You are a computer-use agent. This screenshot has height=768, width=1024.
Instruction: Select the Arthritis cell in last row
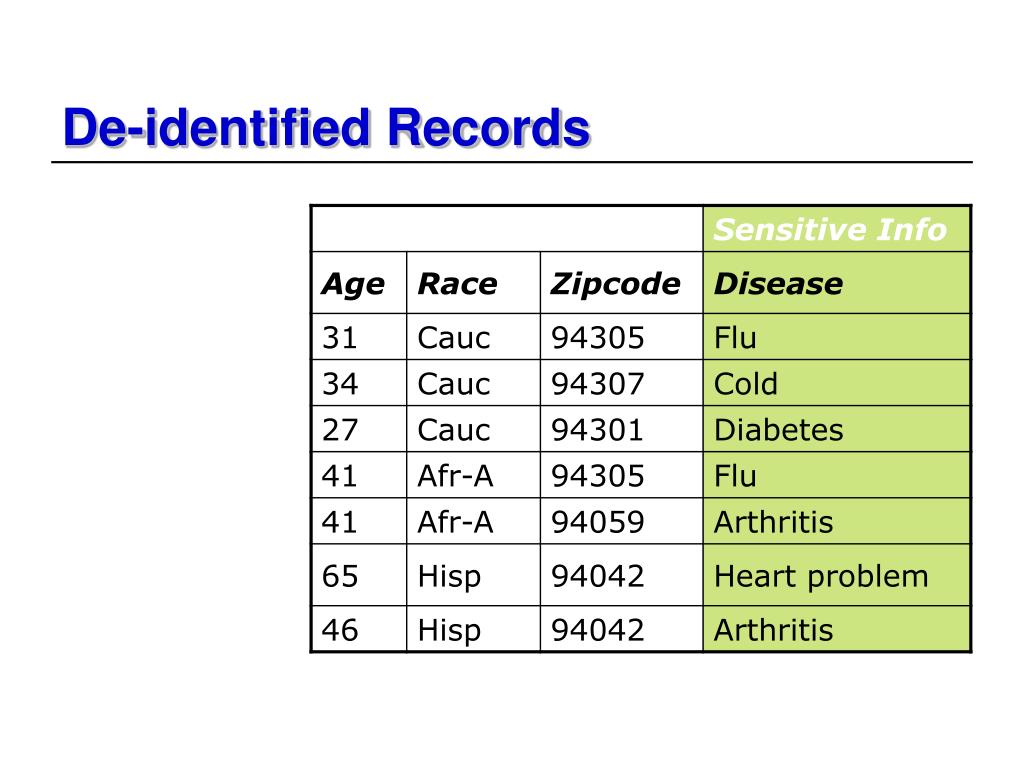[837, 629]
